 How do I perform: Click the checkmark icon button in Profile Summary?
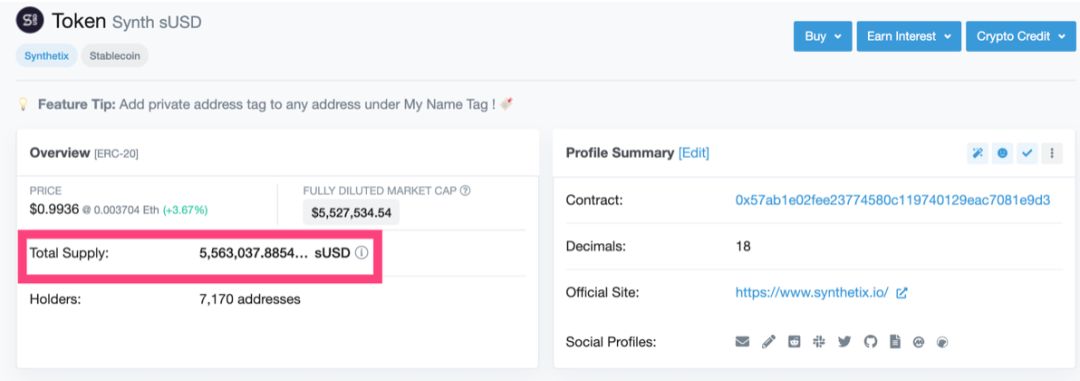tap(1027, 154)
